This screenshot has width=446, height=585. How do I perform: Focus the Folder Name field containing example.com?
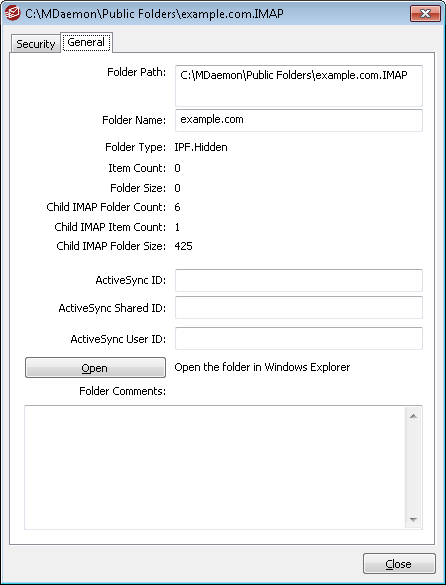299,120
